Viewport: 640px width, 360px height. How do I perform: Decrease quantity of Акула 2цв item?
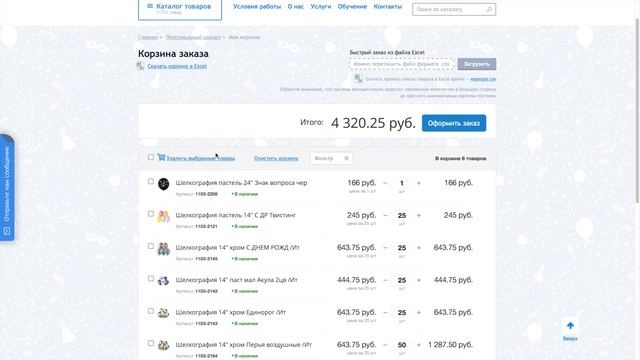coord(385,280)
